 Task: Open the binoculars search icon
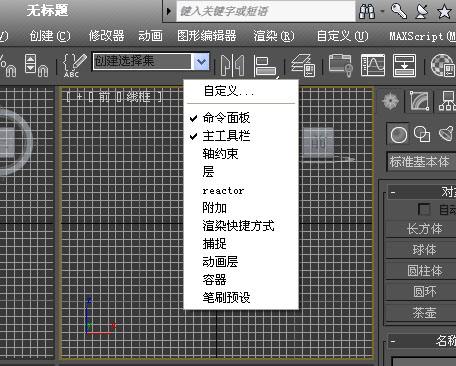pos(367,12)
